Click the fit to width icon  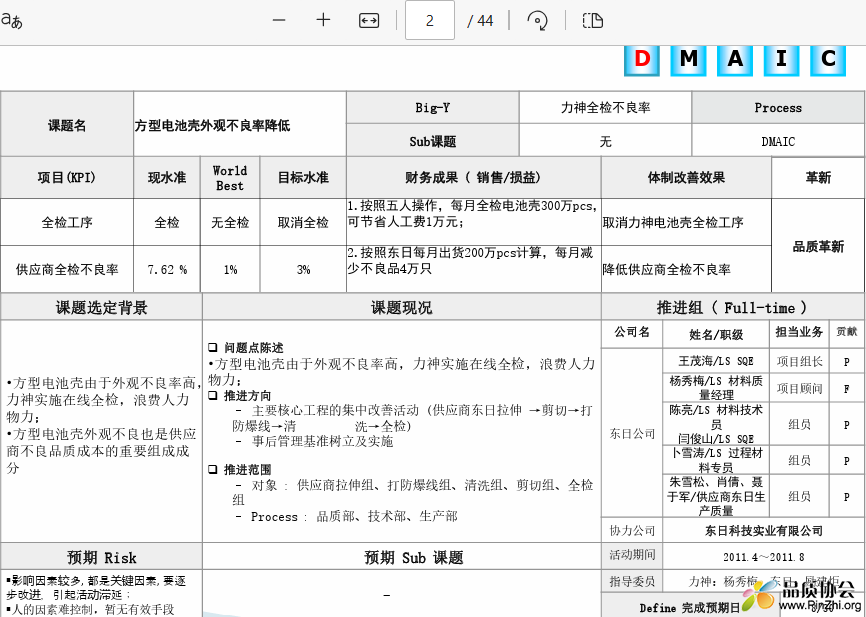tap(369, 21)
